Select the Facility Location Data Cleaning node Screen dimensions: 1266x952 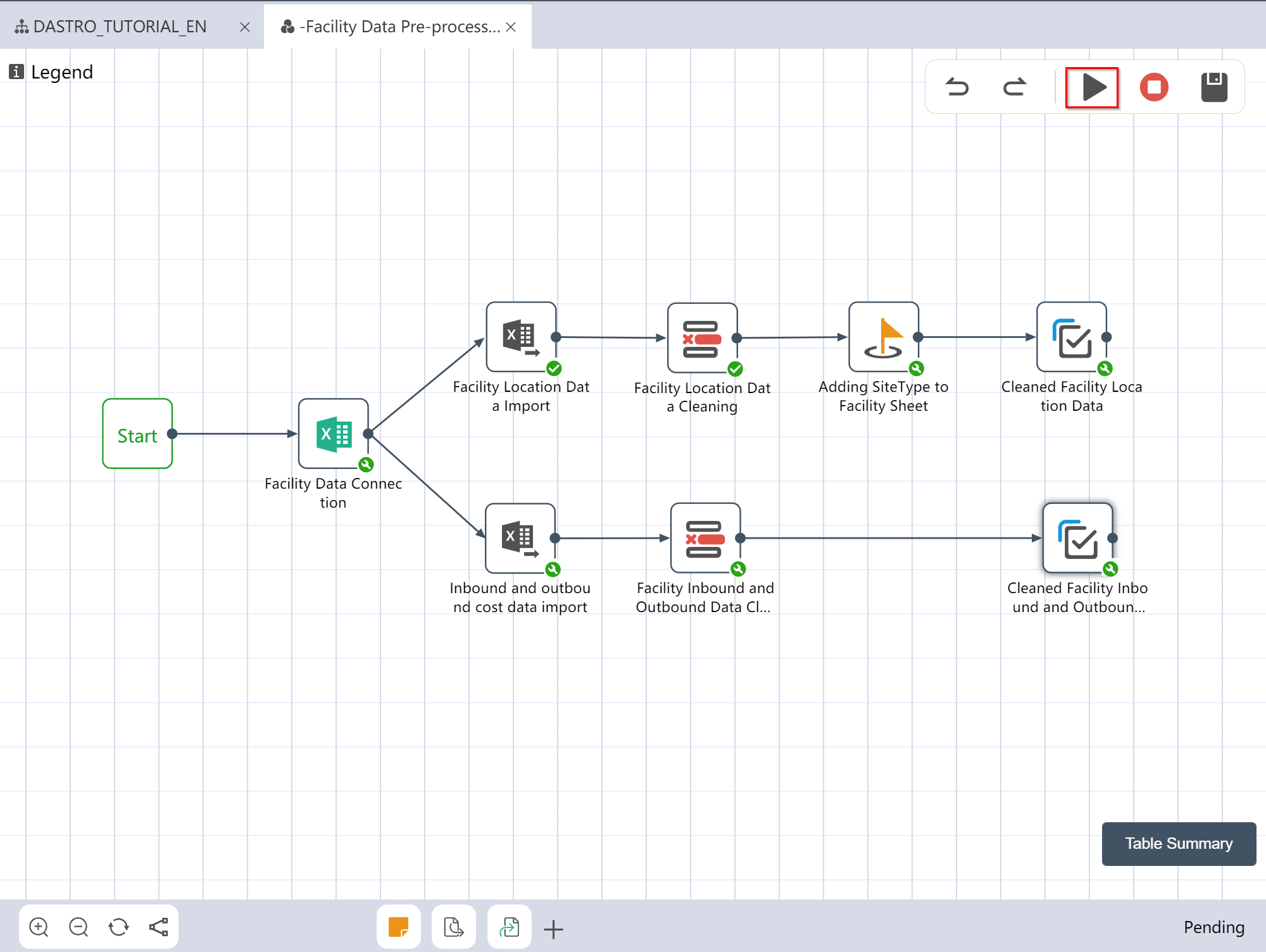[701, 338]
